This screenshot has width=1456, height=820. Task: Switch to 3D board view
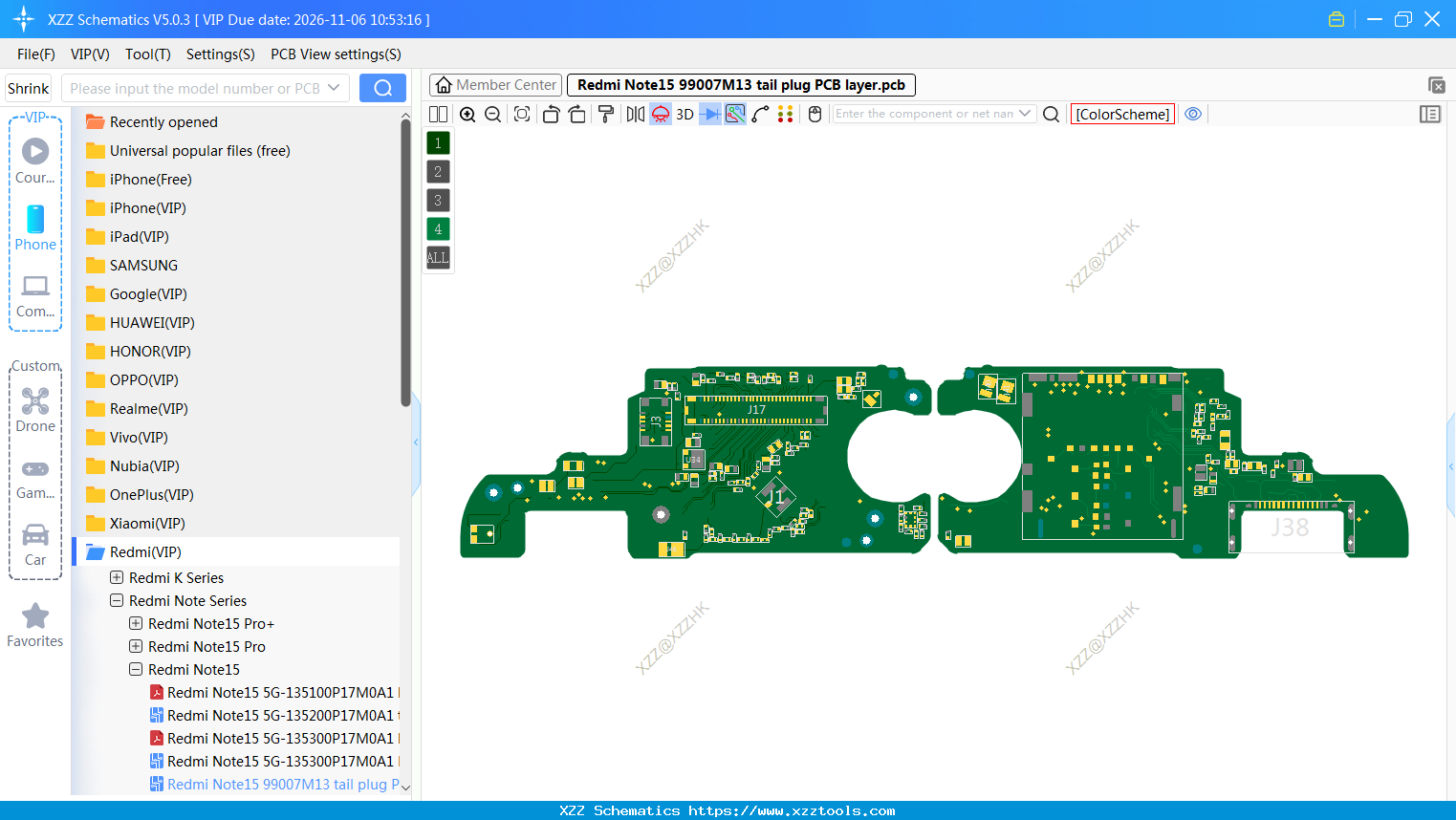(684, 114)
